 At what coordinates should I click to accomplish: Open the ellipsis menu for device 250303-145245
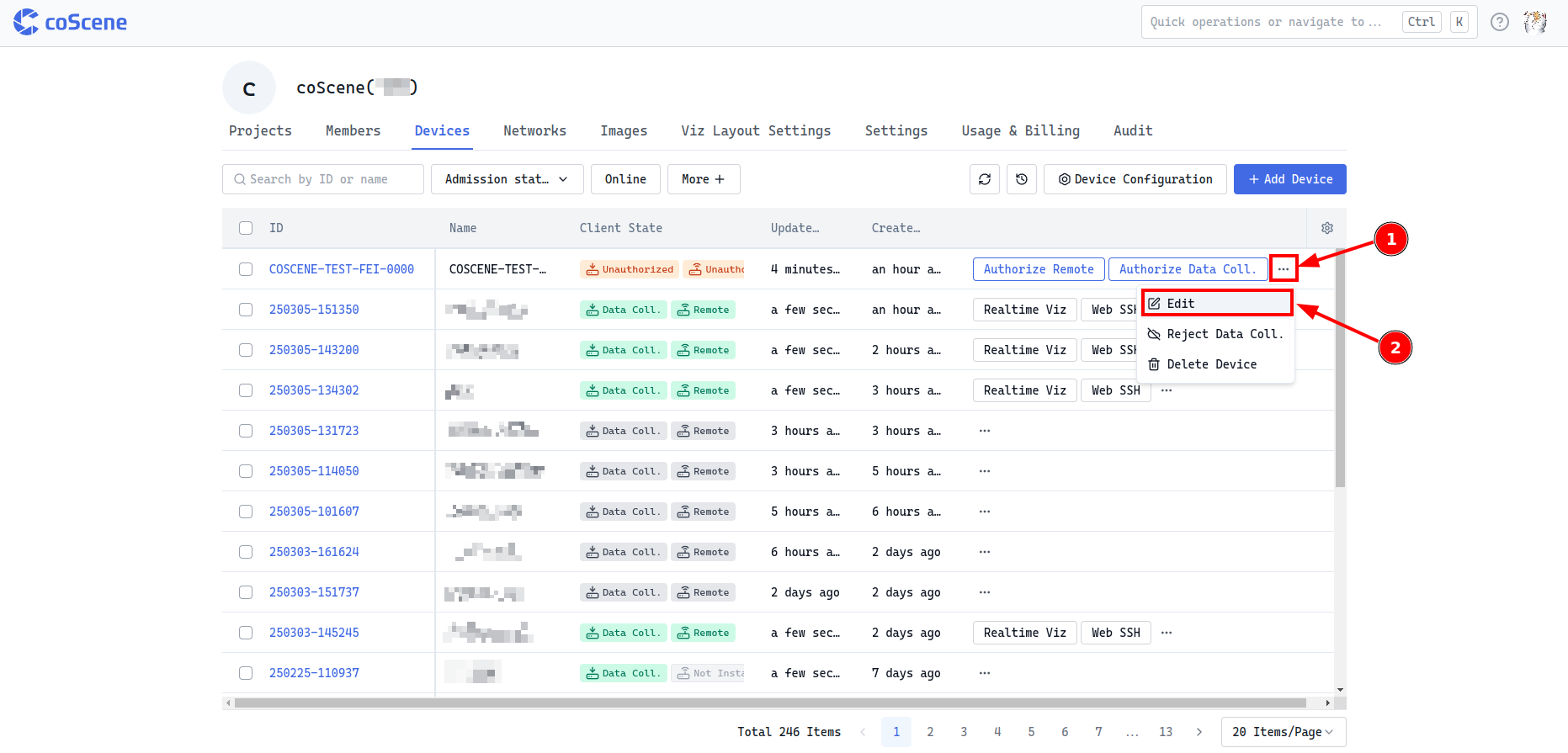pyautogui.click(x=1167, y=633)
